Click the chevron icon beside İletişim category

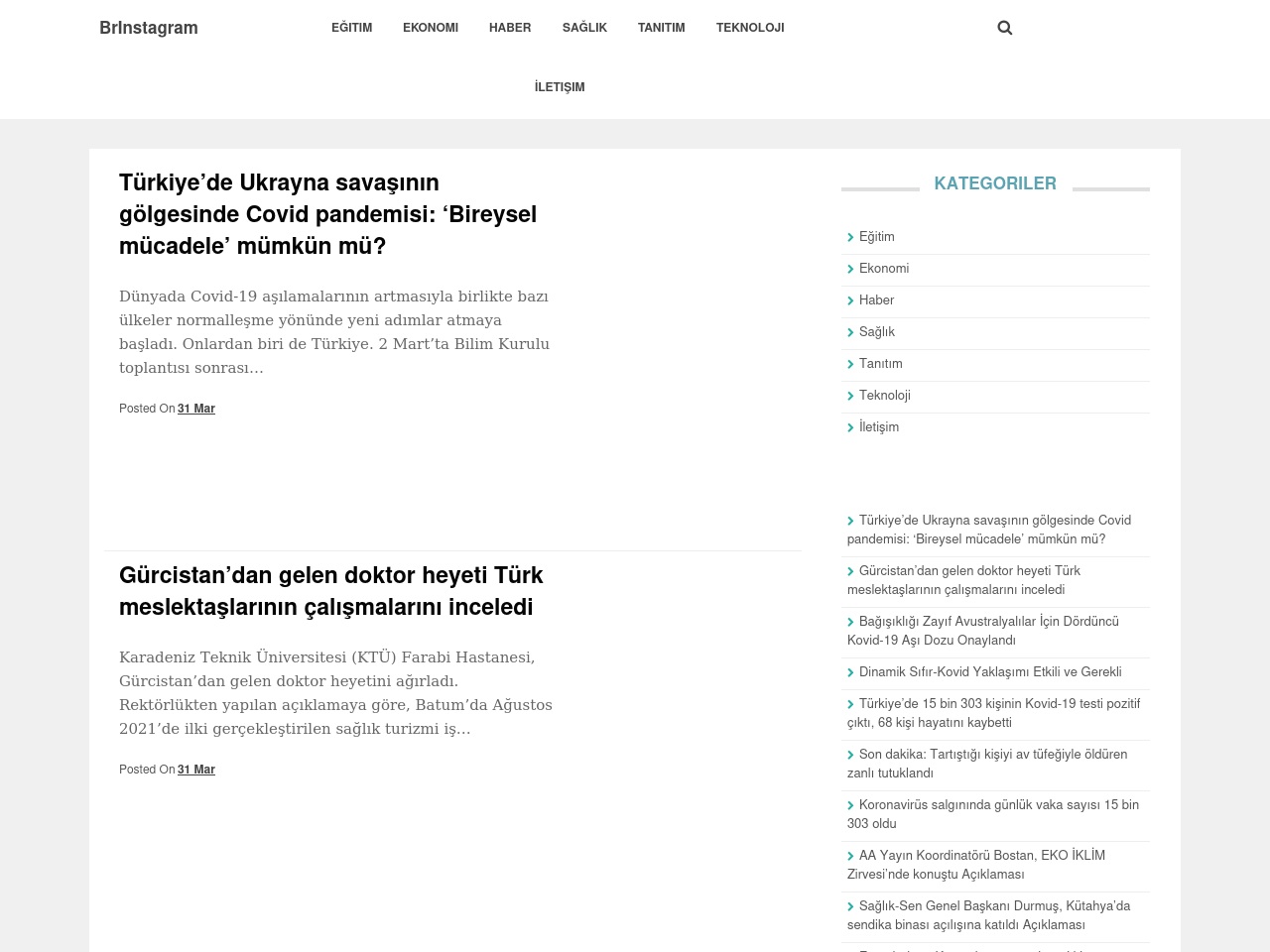pyautogui.click(x=850, y=427)
